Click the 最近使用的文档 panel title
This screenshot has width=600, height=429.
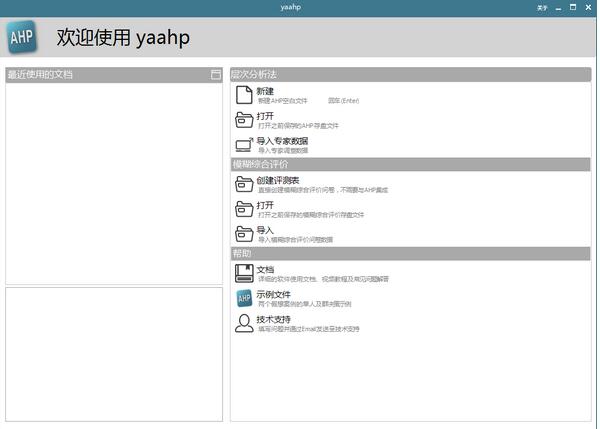40,74
